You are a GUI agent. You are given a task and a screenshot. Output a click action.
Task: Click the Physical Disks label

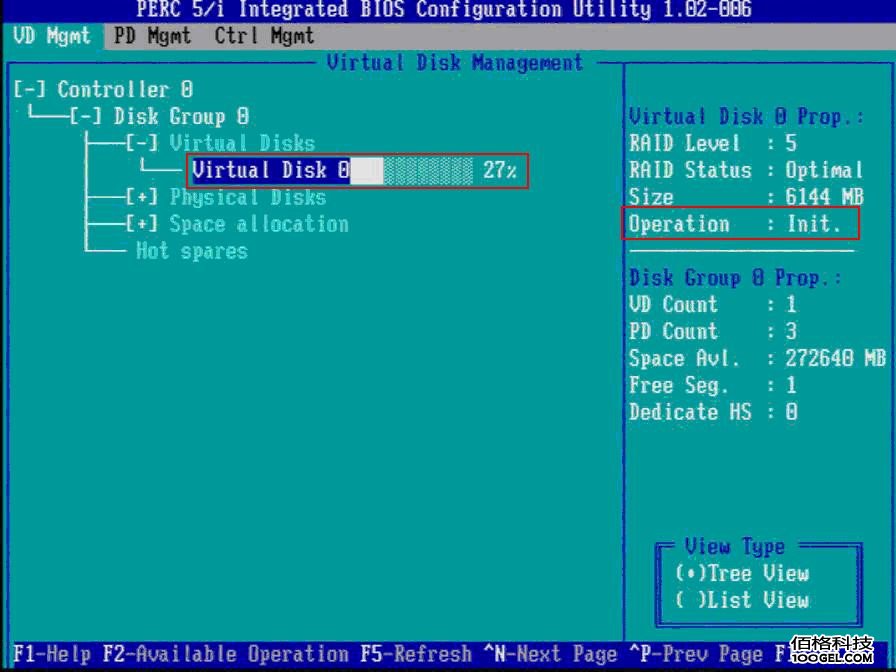click(248, 198)
